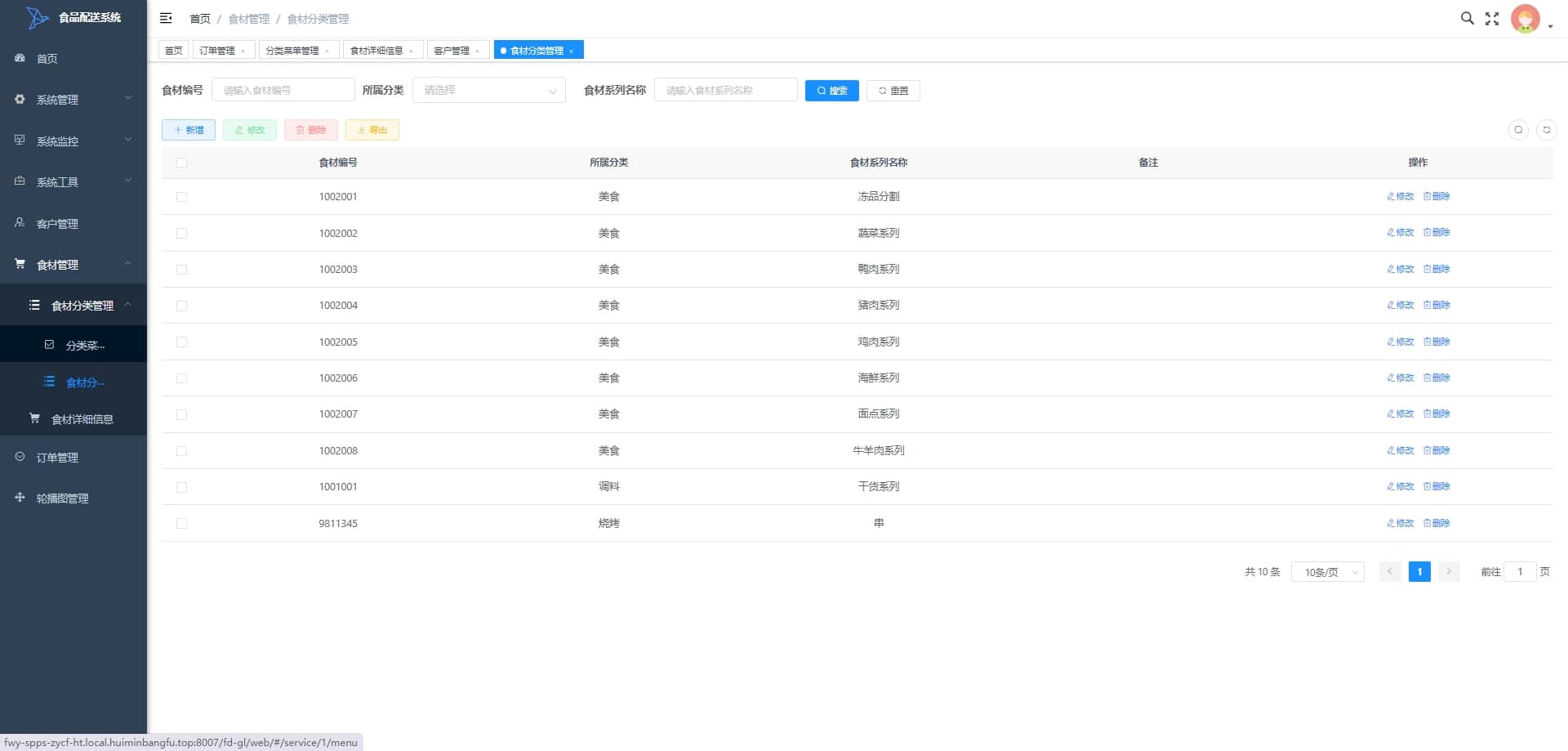Focus the 食材系列名称 input field
Screen dimensions: 1568x751
(725, 90)
